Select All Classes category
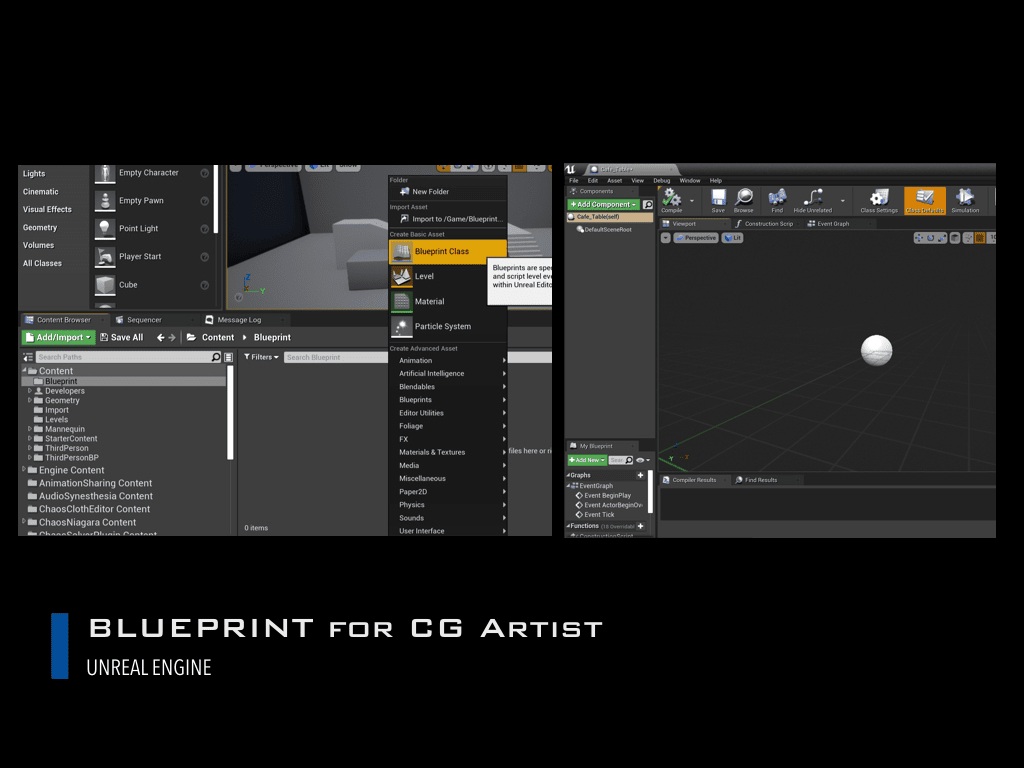The height and width of the screenshot is (768, 1024). (42, 263)
